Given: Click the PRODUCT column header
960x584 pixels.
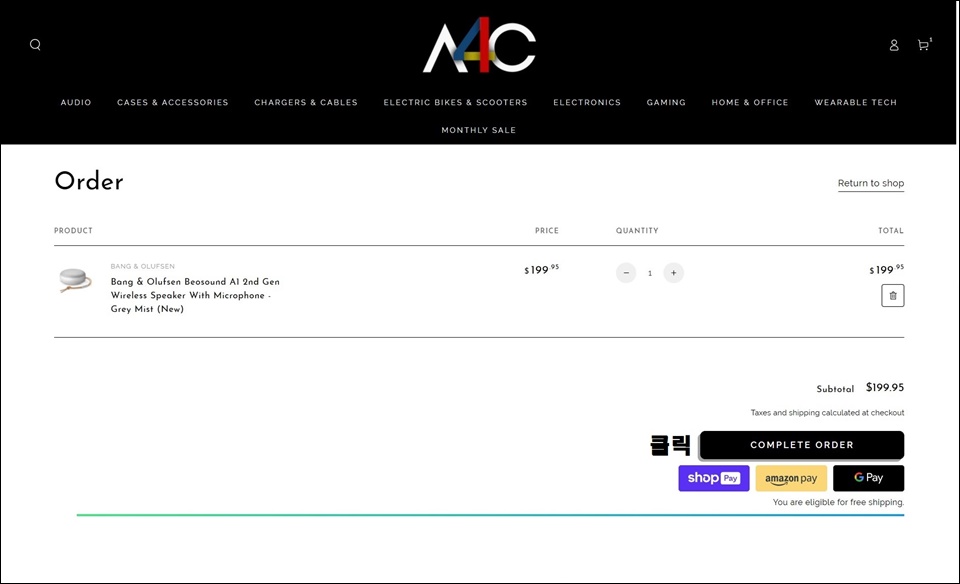Looking at the screenshot, I should (x=73, y=231).
